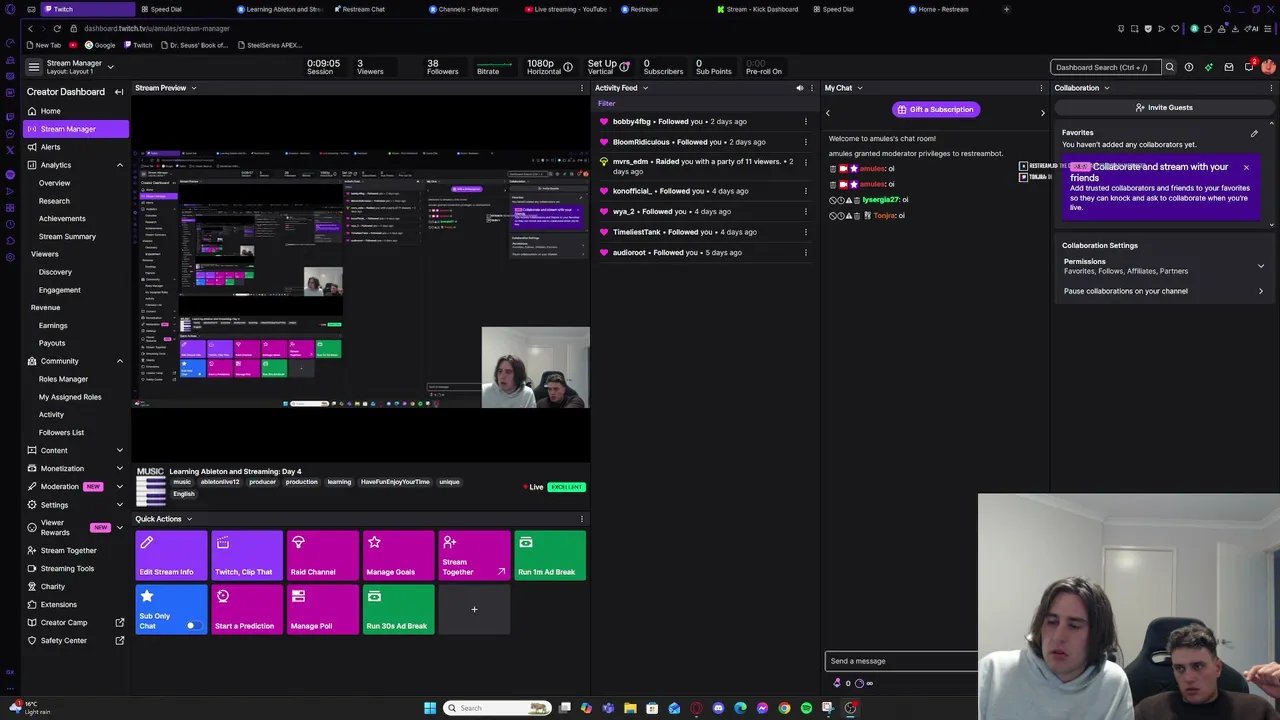Image resolution: width=1280 pixels, height=720 pixels.
Task: Open the green sparkle what's-new icon
Action: click(x=1209, y=67)
